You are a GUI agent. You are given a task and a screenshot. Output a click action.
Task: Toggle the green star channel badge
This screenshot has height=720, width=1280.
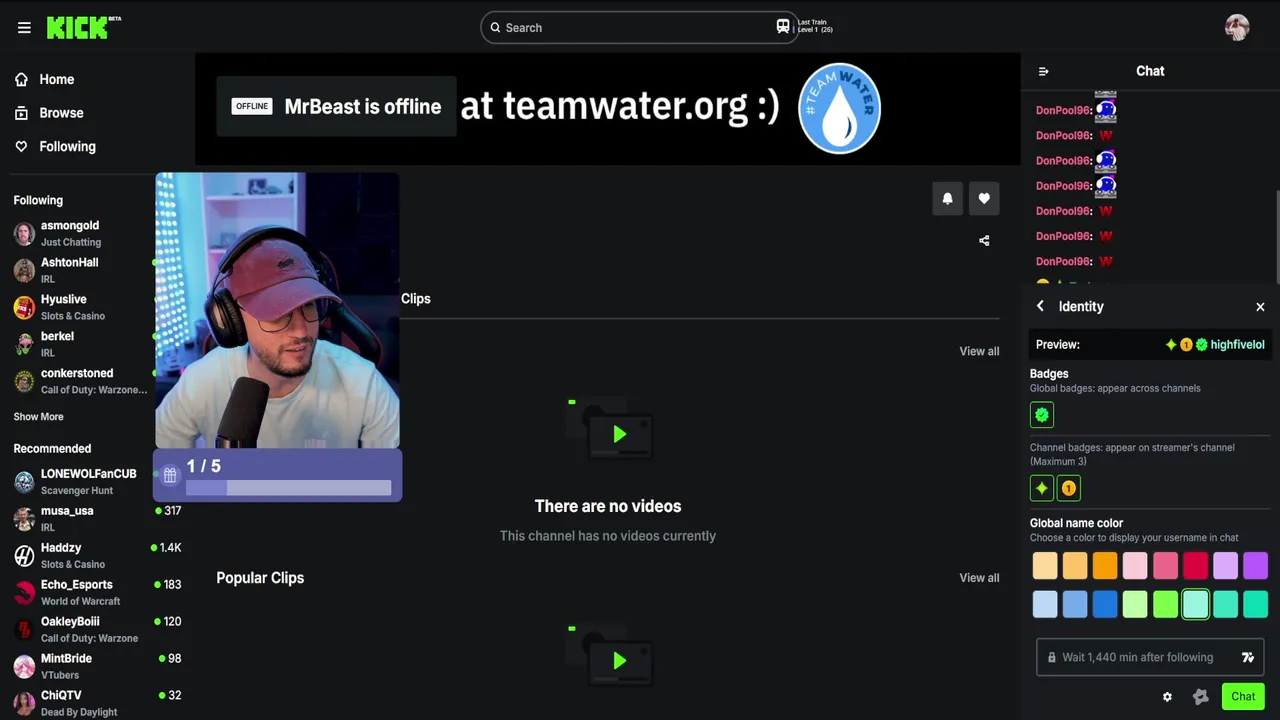click(x=1042, y=488)
